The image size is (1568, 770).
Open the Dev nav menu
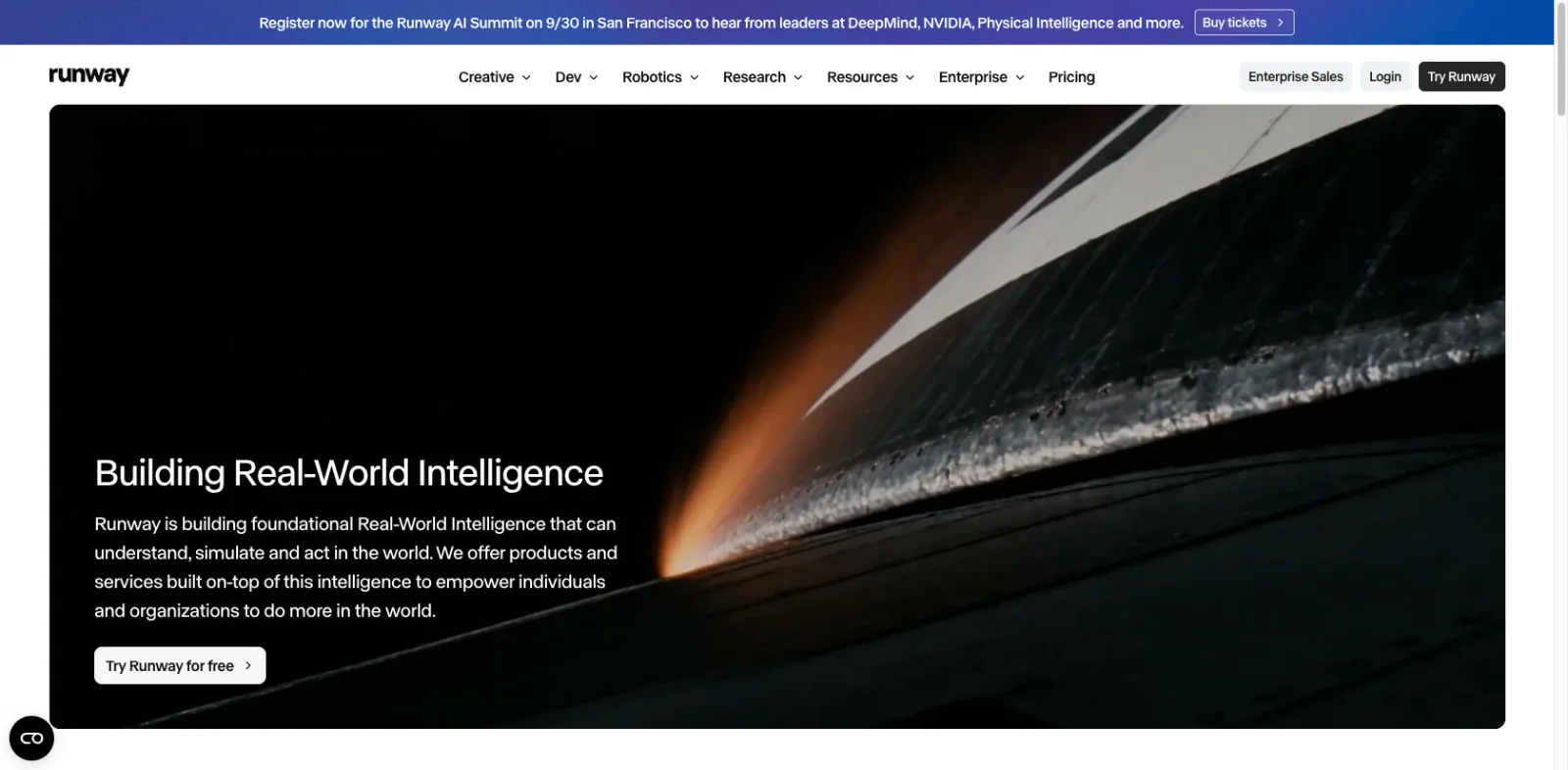[x=576, y=77]
